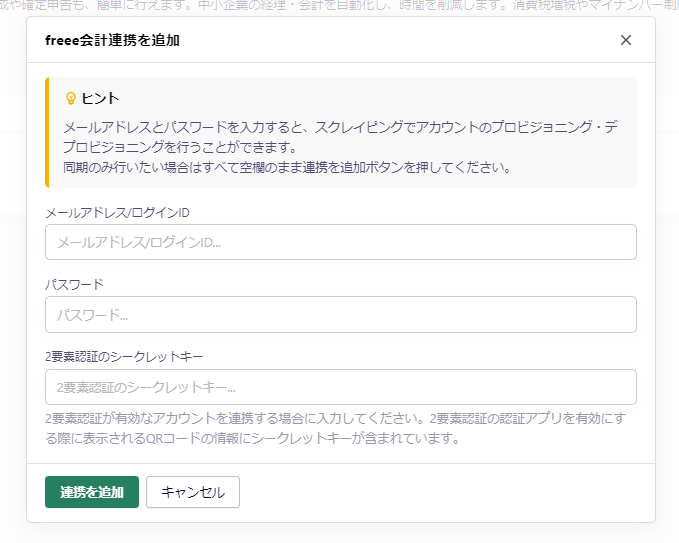Click the メールアドレス/ログインID field label
Screen dimensions: 679x543
pos(118,212)
